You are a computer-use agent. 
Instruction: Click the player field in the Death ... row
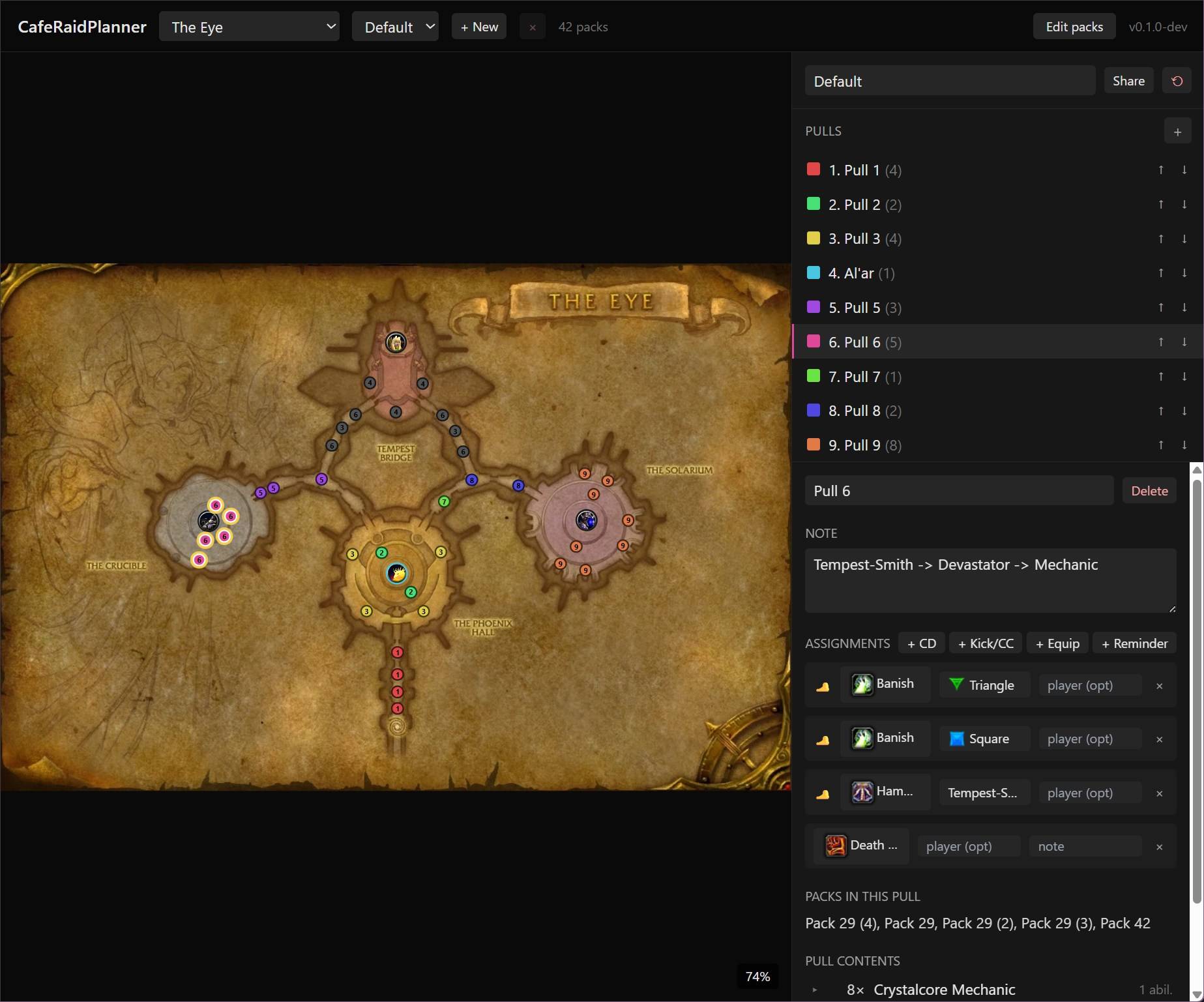point(969,846)
